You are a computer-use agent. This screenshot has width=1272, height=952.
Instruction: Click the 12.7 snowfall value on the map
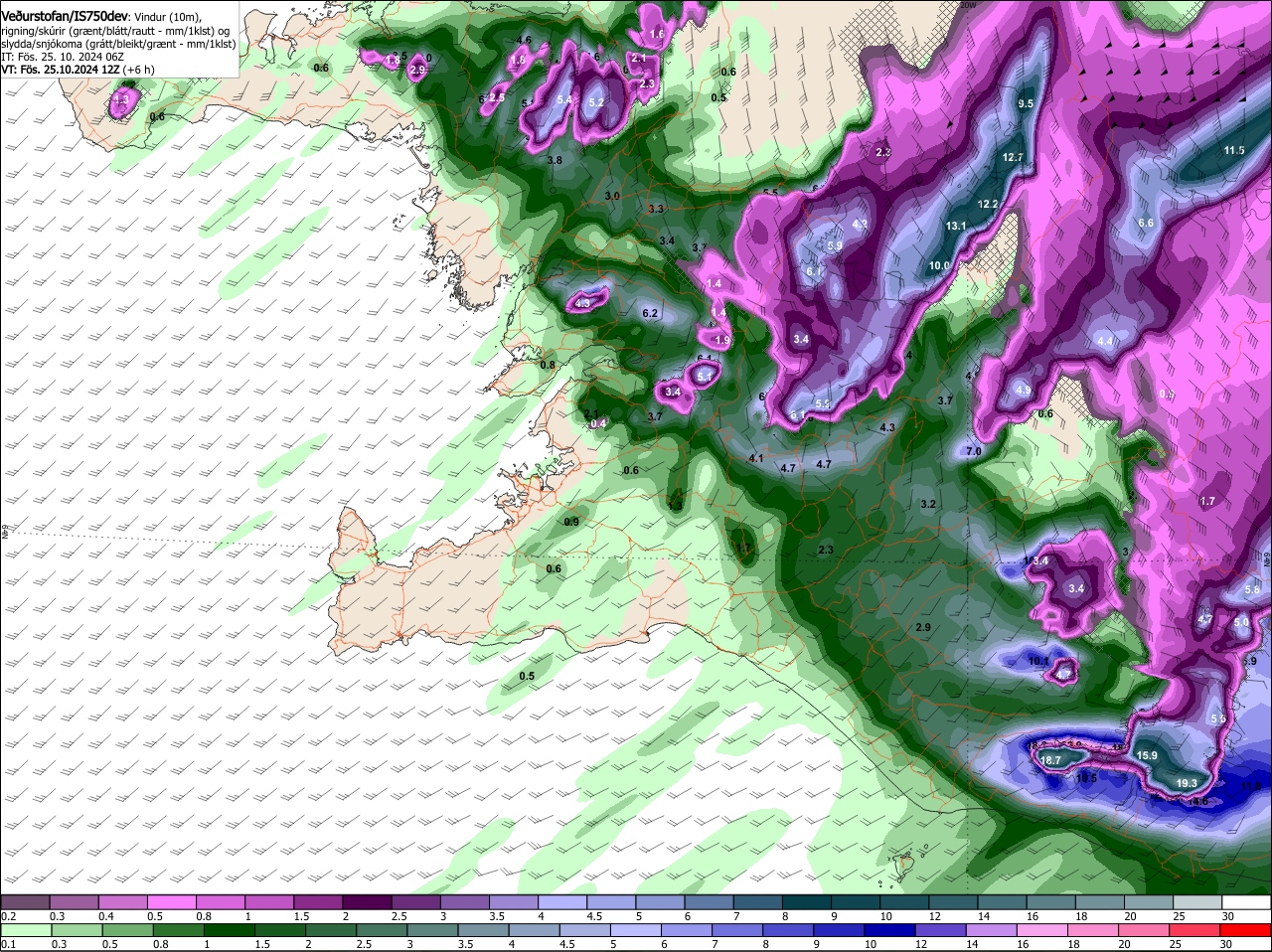click(x=1013, y=158)
